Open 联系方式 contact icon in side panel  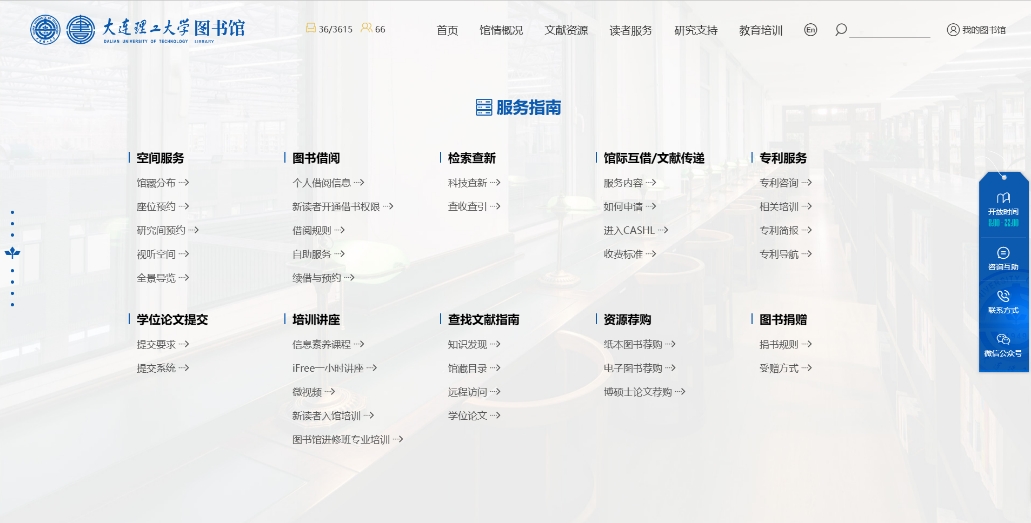pos(1003,302)
